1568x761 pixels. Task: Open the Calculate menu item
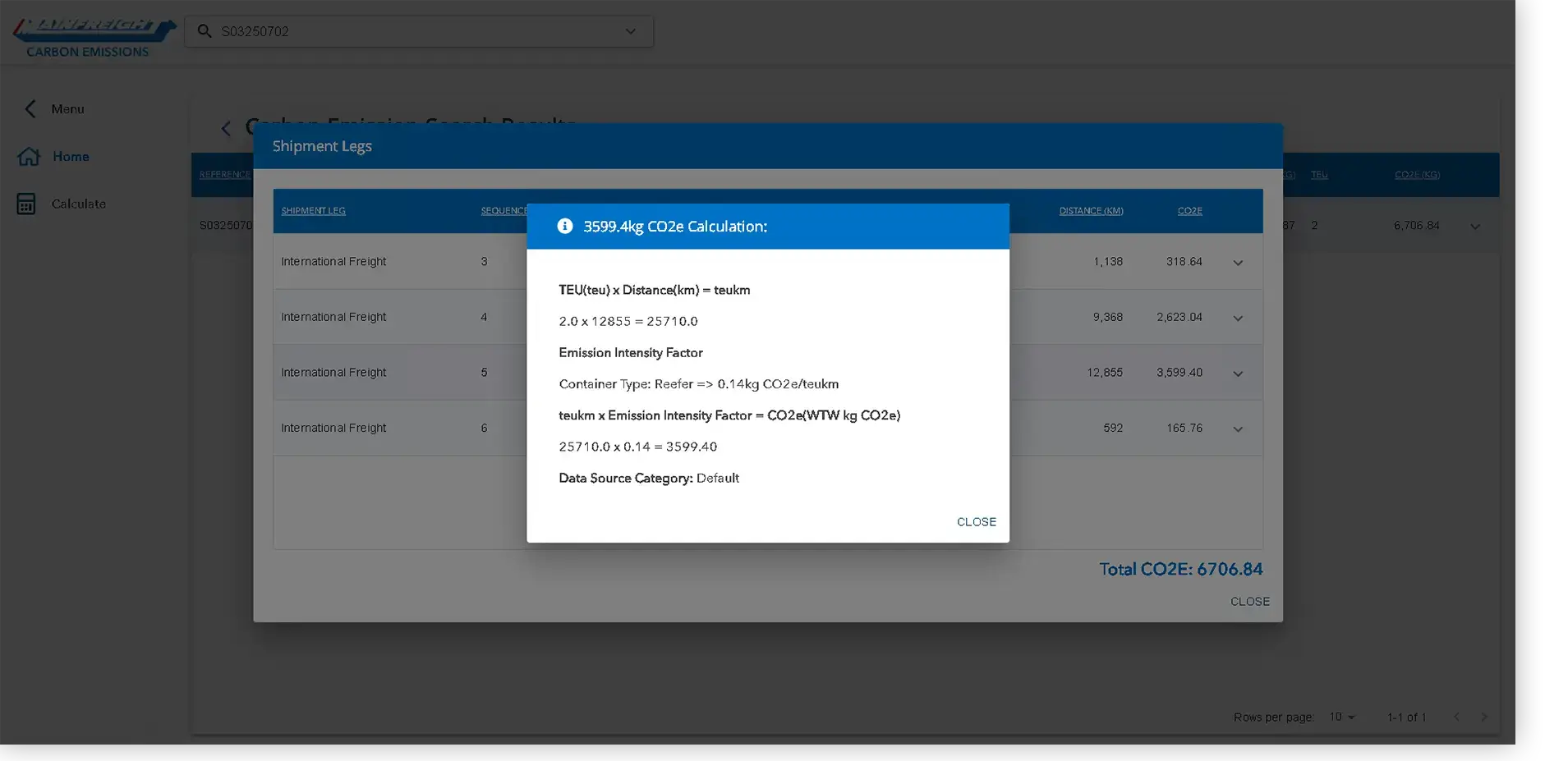(78, 204)
